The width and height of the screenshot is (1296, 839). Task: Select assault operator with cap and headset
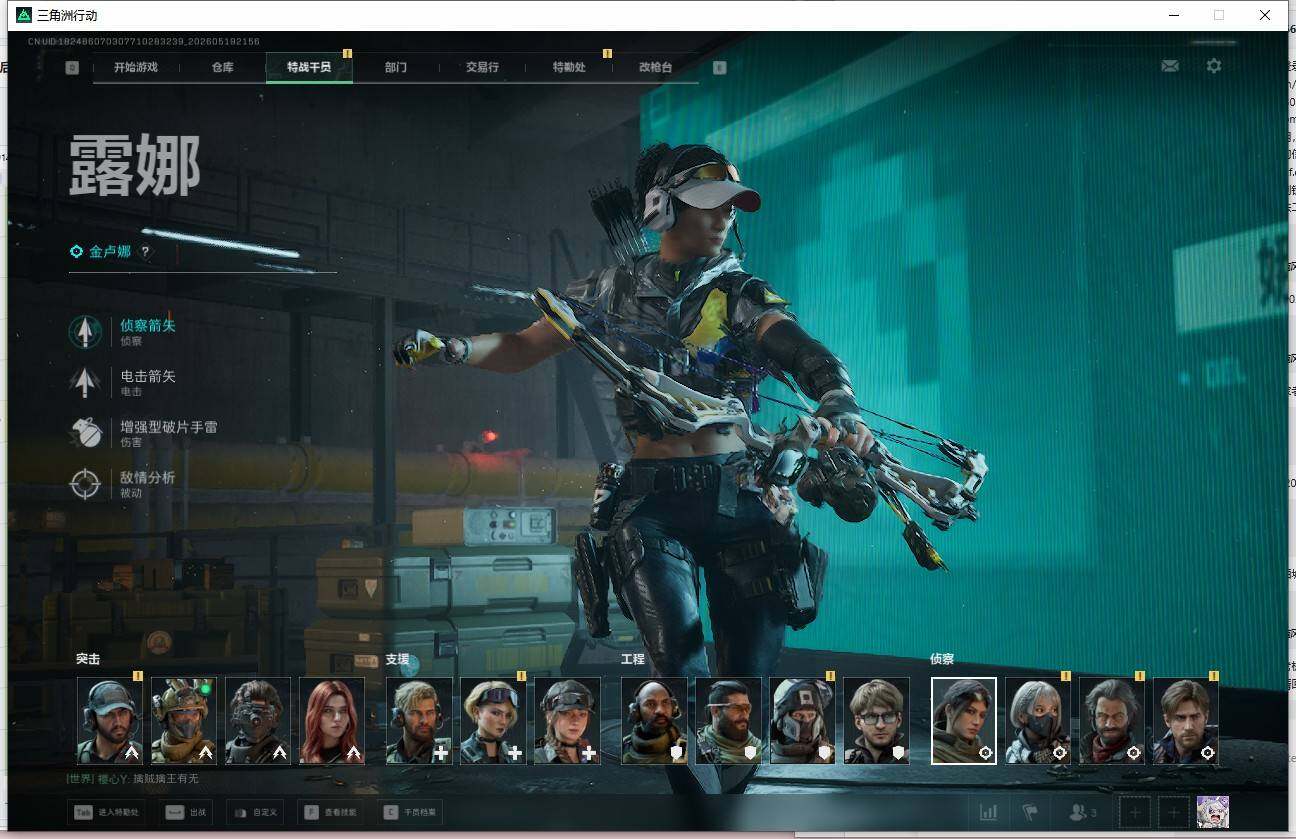(110, 721)
